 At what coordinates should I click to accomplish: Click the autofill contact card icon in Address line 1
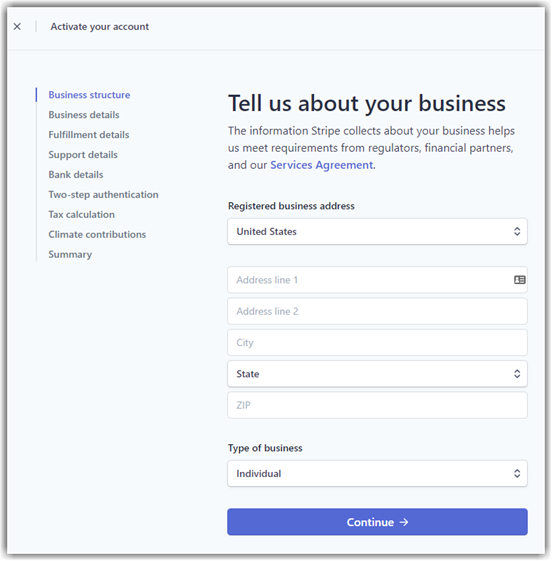(x=519, y=280)
